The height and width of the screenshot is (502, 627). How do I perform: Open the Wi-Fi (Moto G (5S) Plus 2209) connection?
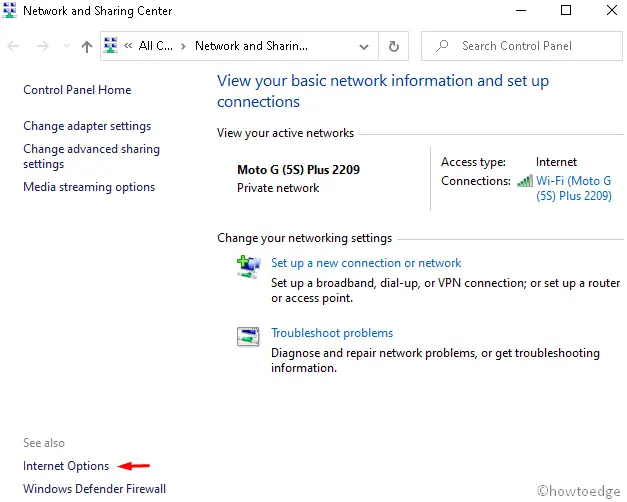point(573,188)
